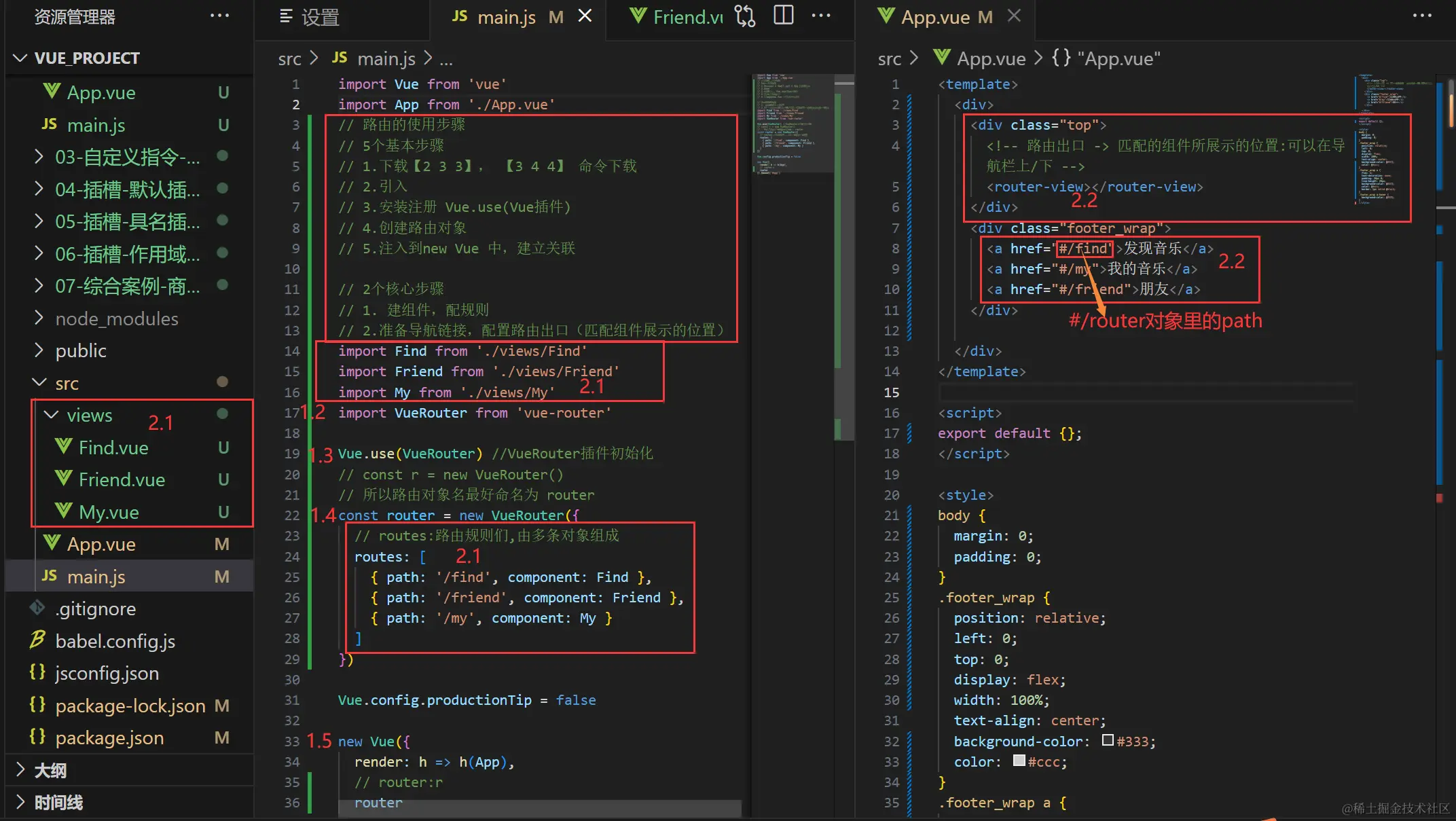Expand the node_modules folder
Viewport: 1456px width, 821px height.
pyautogui.click(x=39, y=318)
